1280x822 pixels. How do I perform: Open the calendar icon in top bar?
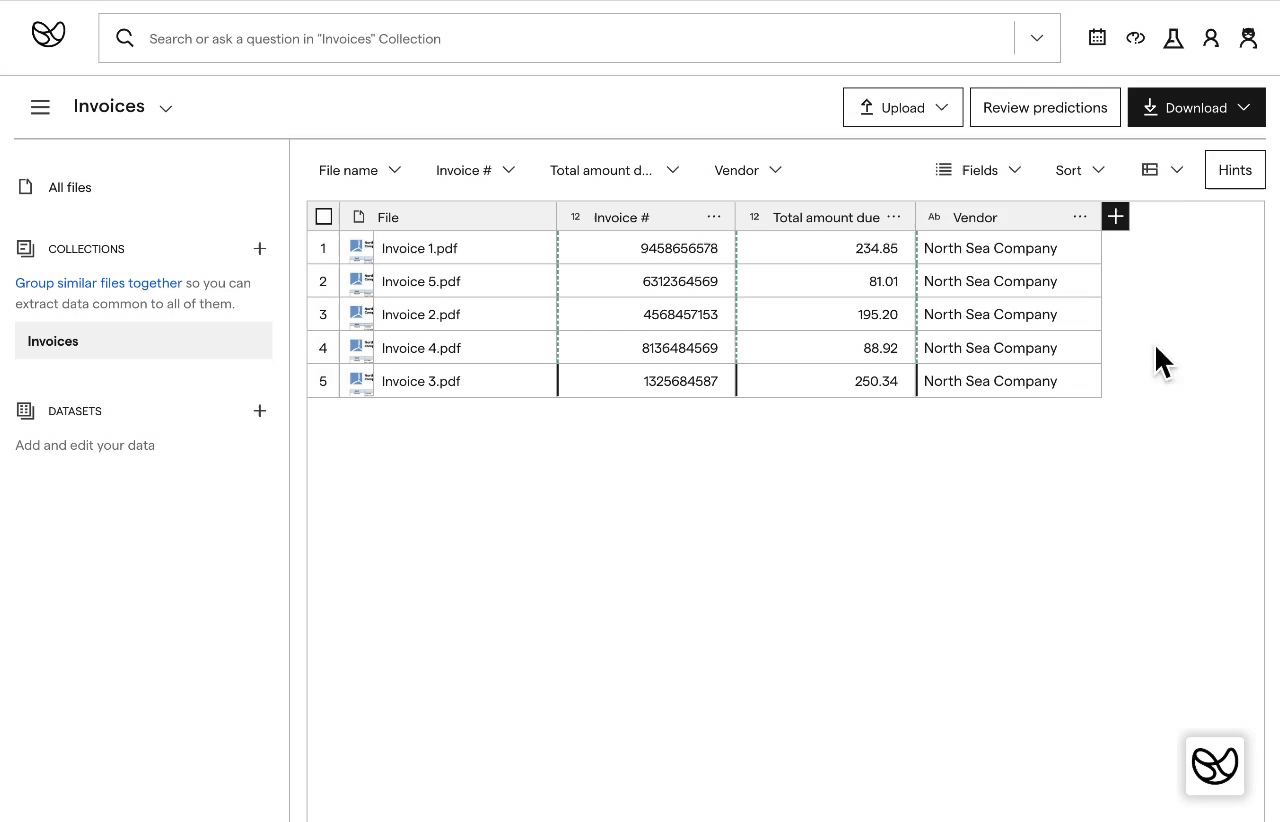click(1097, 38)
